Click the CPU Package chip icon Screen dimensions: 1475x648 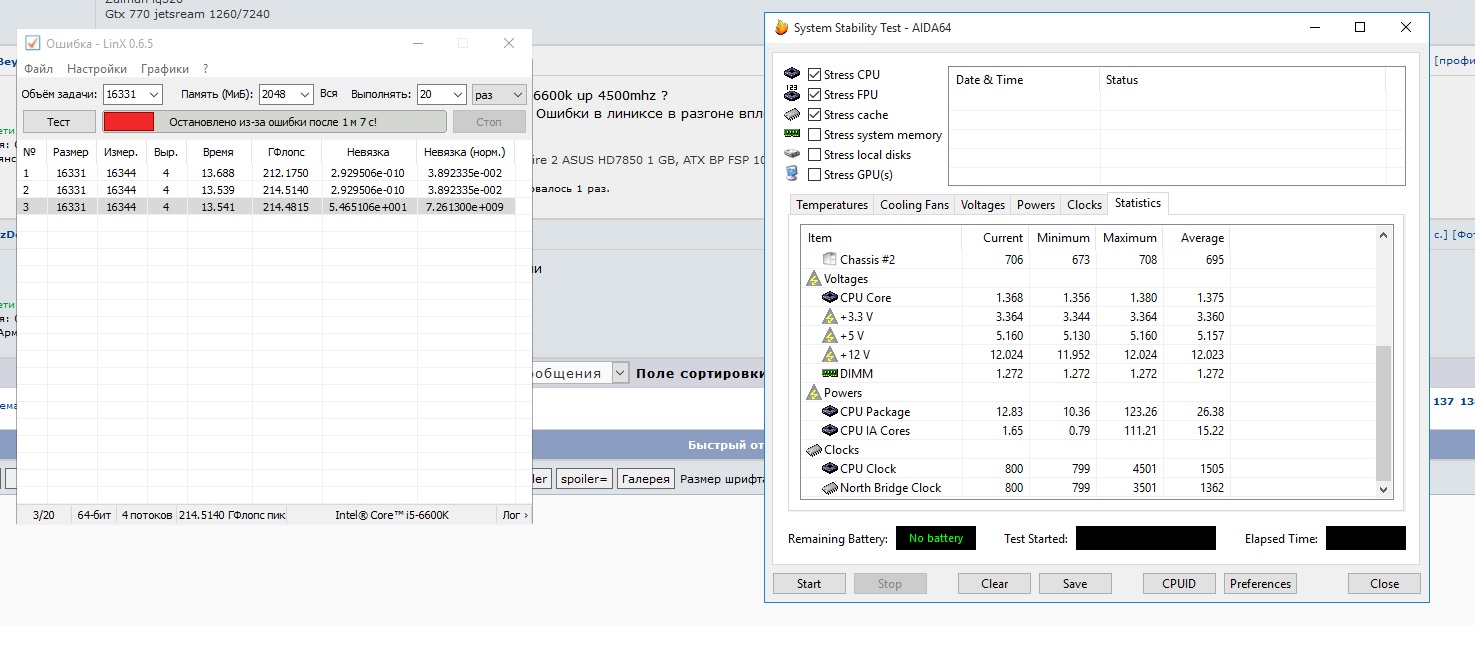pos(830,412)
